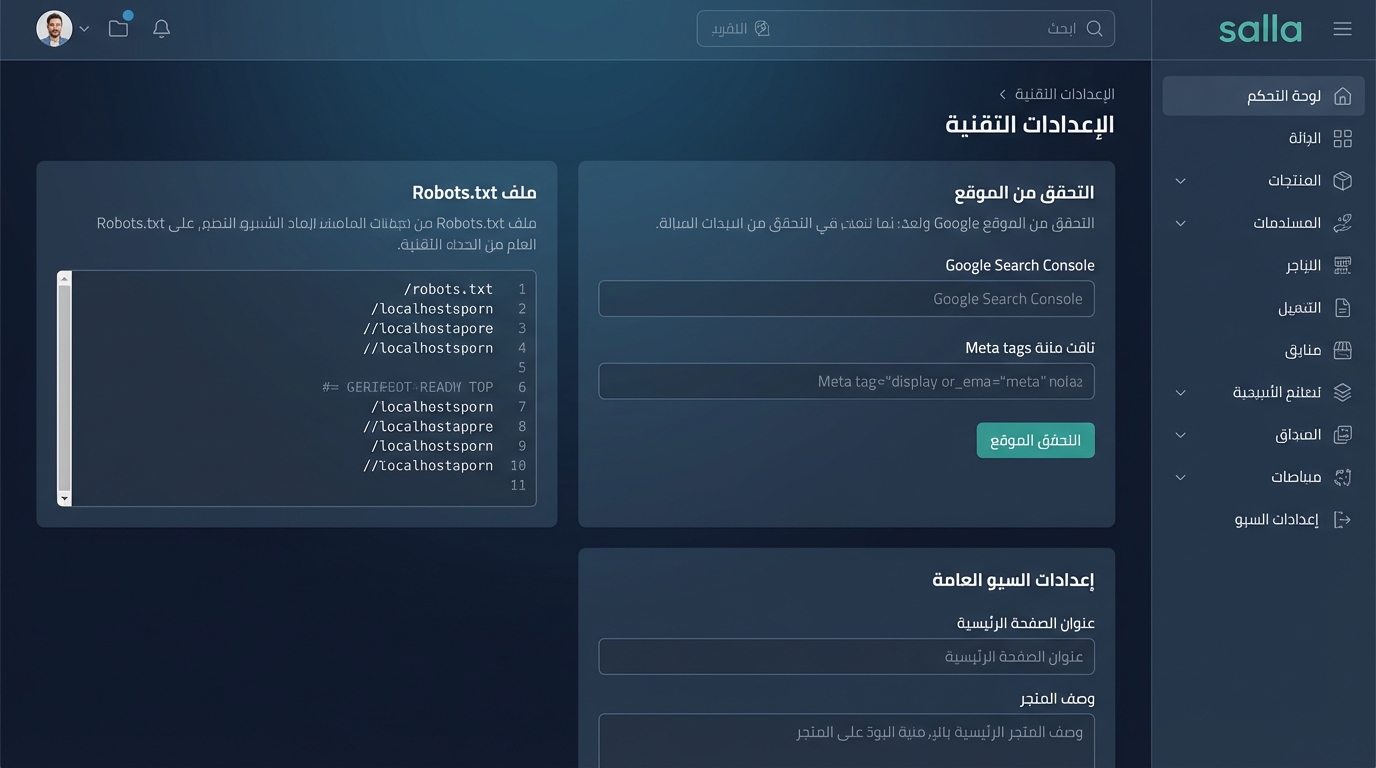Image resolution: width=1376 pixels, height=768 pixels.
Task: Click the folder icon with blue dot
Action: click(x=117, y=28)
